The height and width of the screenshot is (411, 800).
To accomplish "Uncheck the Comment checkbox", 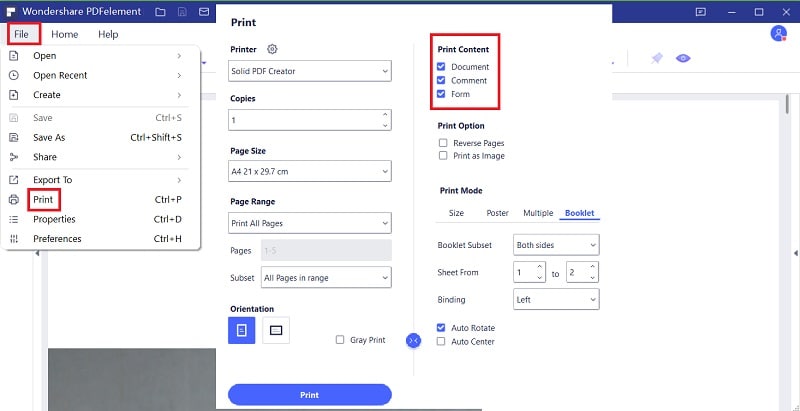I will tap(441, 81).
